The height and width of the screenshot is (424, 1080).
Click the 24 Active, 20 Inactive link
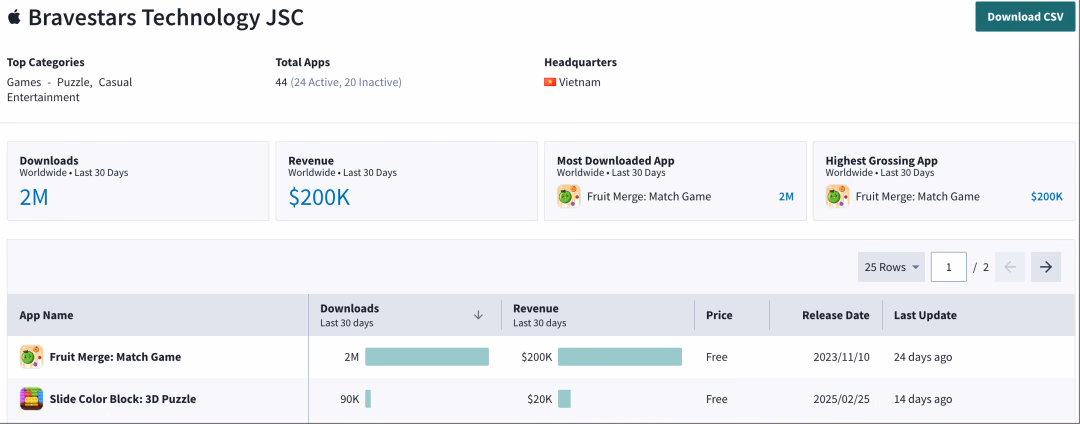(x=346, y=83)
